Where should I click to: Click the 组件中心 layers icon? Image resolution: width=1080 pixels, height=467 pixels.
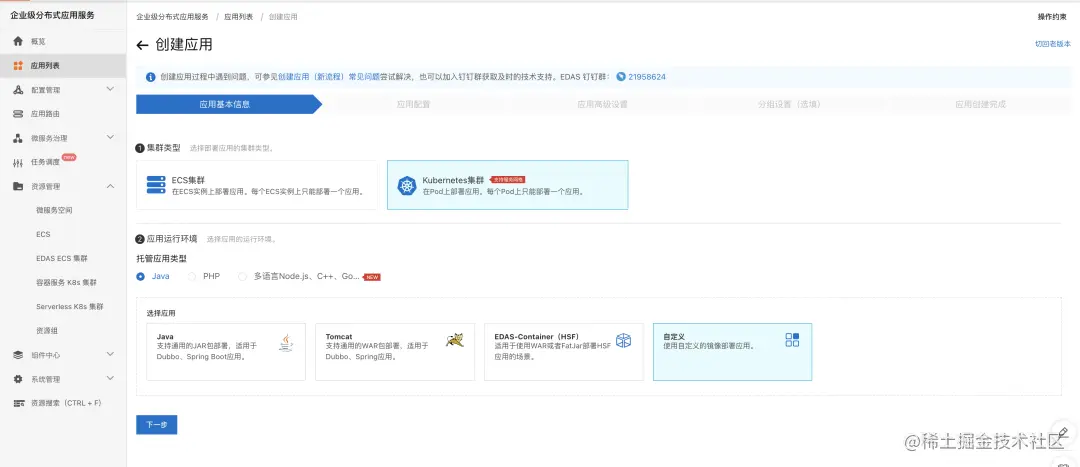(18, 355)
